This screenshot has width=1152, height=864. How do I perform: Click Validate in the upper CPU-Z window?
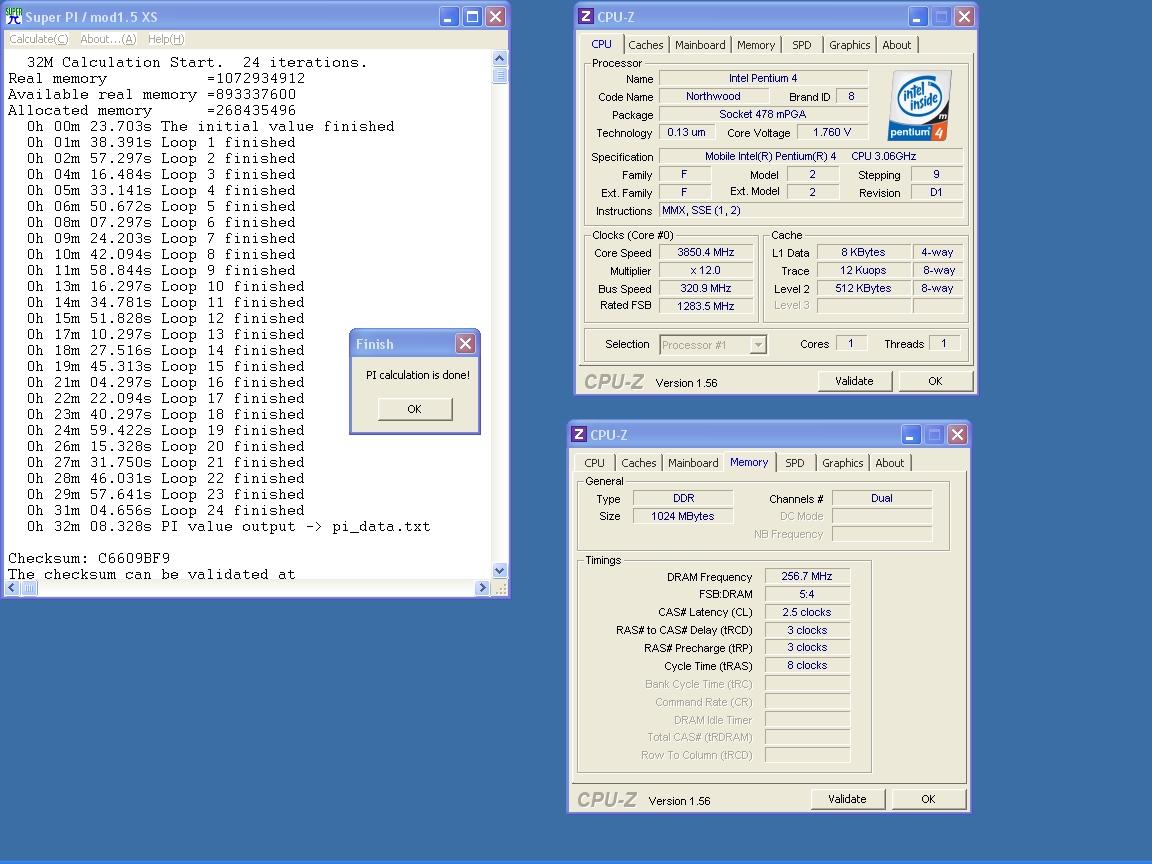[854, 381]
